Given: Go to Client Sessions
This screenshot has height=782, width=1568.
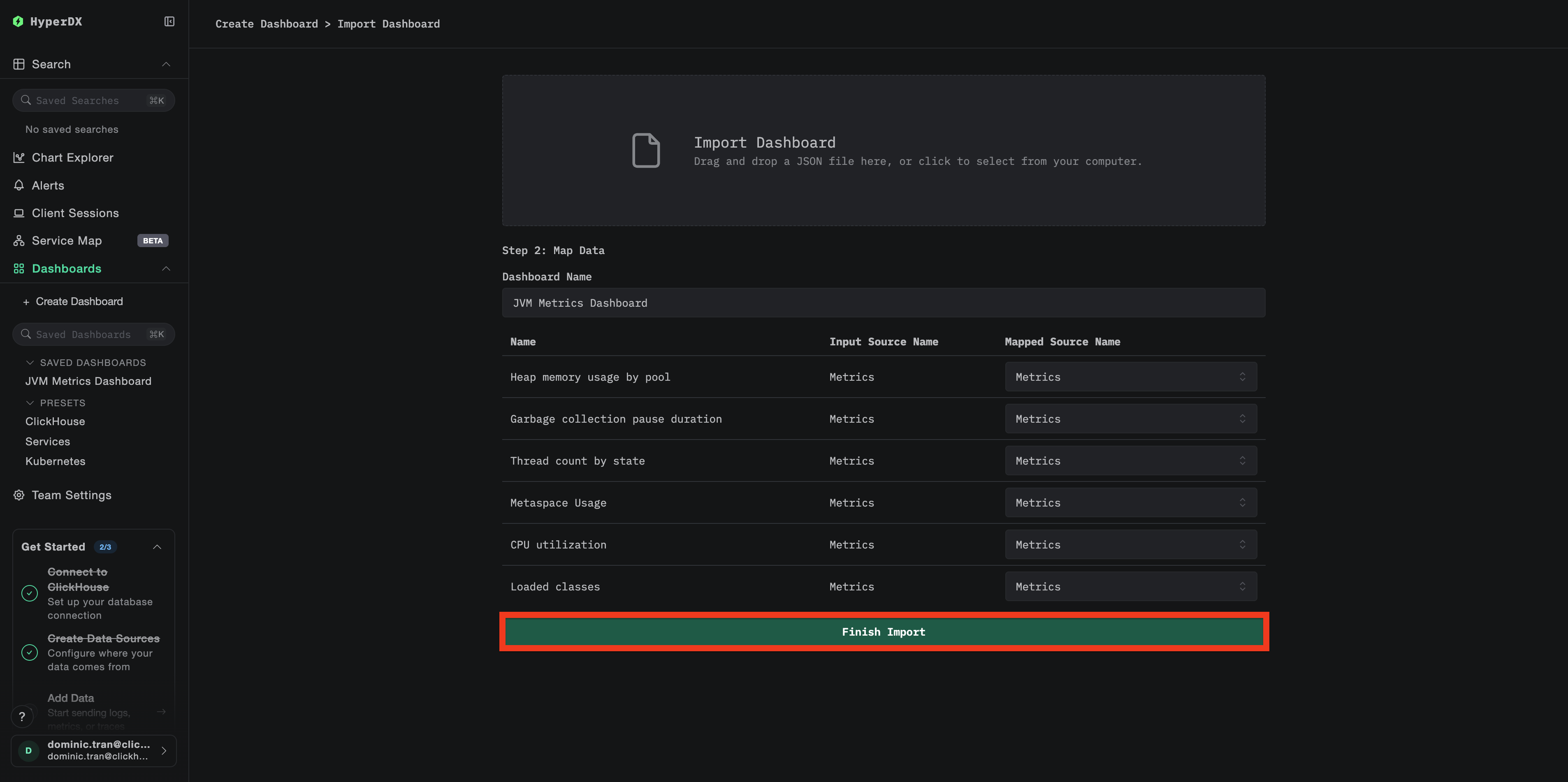Looking at the screenshot, I should (x=75, y=213).
